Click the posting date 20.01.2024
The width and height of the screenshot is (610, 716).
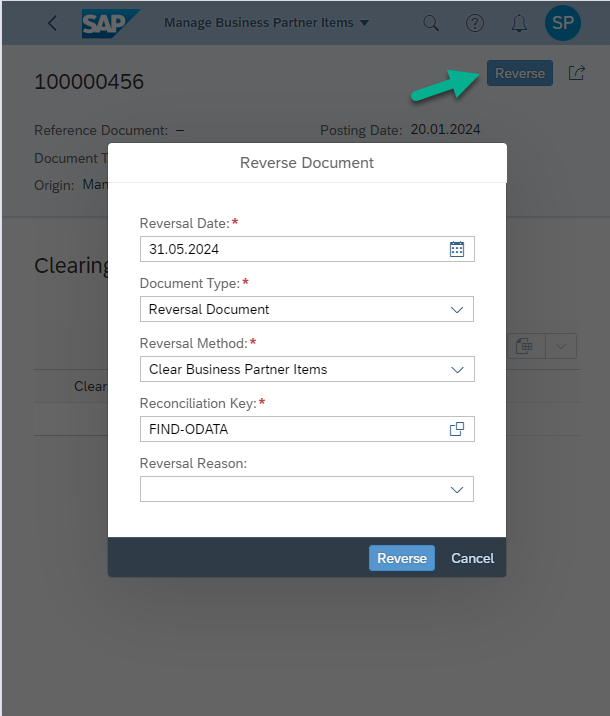[445, 130]
